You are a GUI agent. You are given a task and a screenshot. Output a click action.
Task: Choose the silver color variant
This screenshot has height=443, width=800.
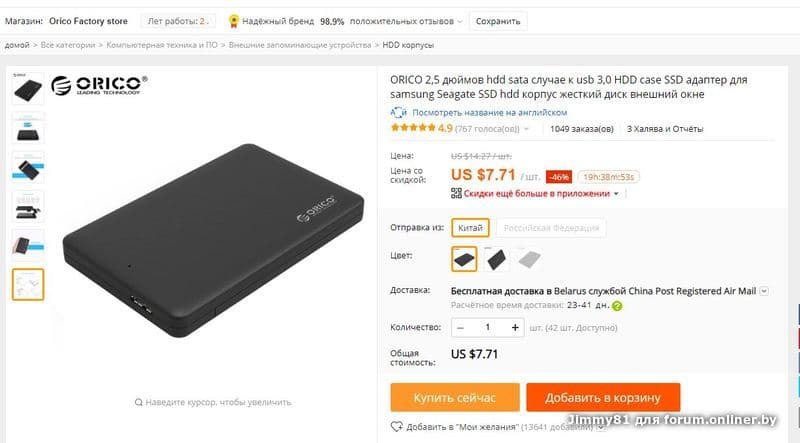(x=529, y=259)
